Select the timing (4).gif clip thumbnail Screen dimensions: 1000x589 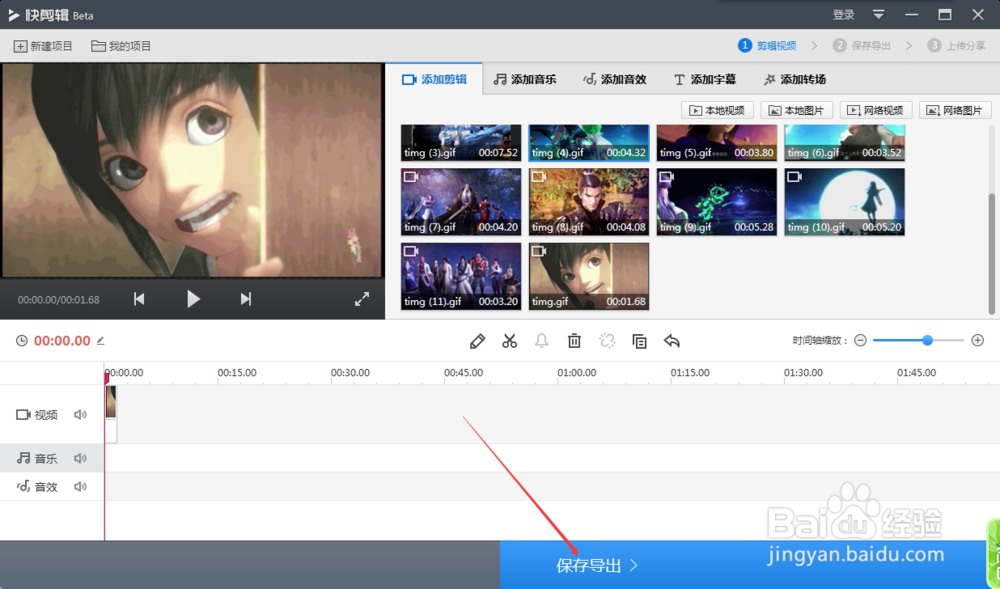(x=589, y=143)
